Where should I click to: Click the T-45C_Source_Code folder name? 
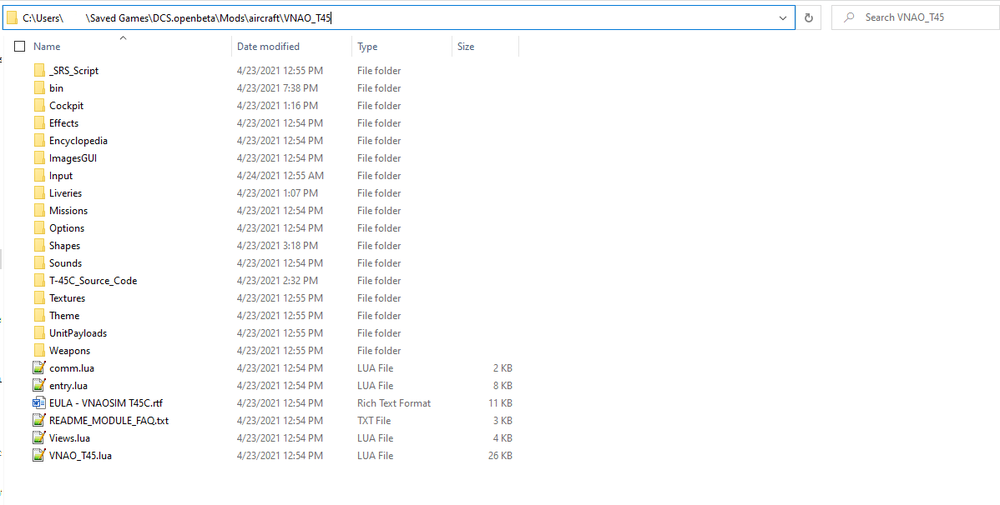[x=93, y=281]
